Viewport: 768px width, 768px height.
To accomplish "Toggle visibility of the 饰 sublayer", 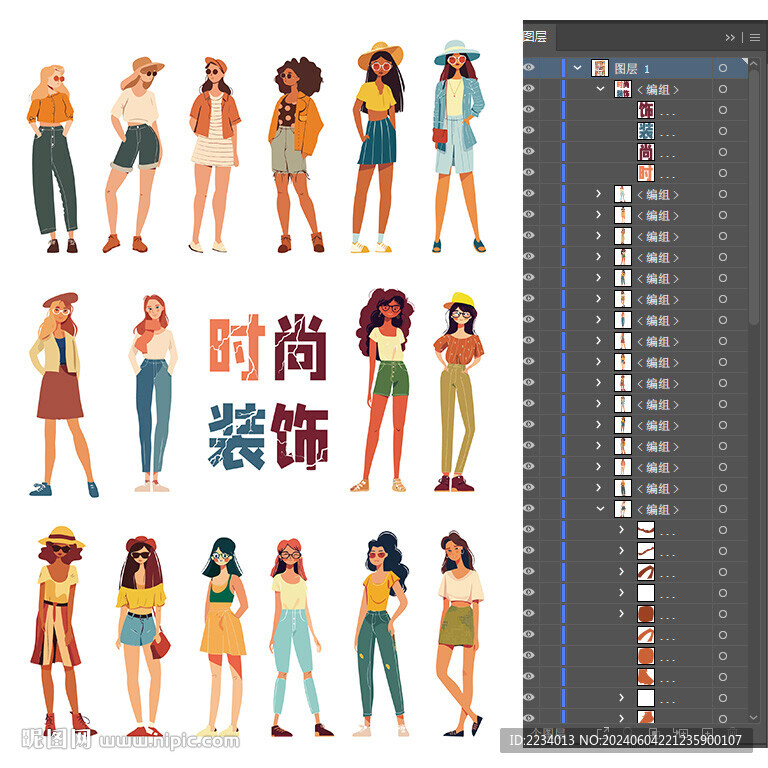I will [529, 110].
